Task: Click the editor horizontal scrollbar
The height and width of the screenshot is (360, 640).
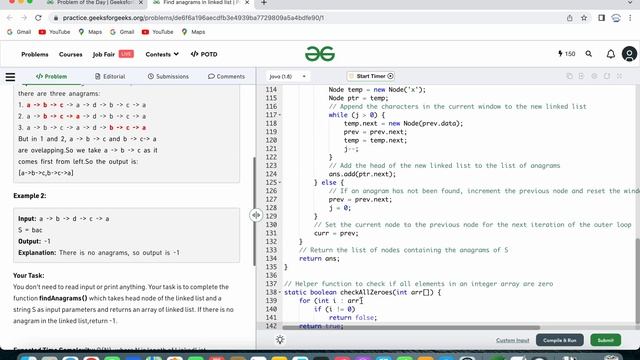Action: pos(411,327)
